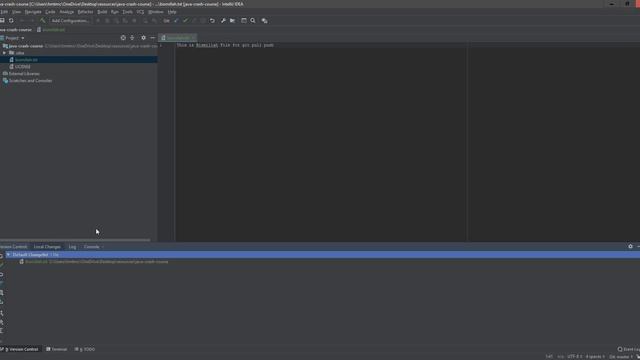Open the Window menu
This screenshot has width=640, height=360.
coord(156,12)
